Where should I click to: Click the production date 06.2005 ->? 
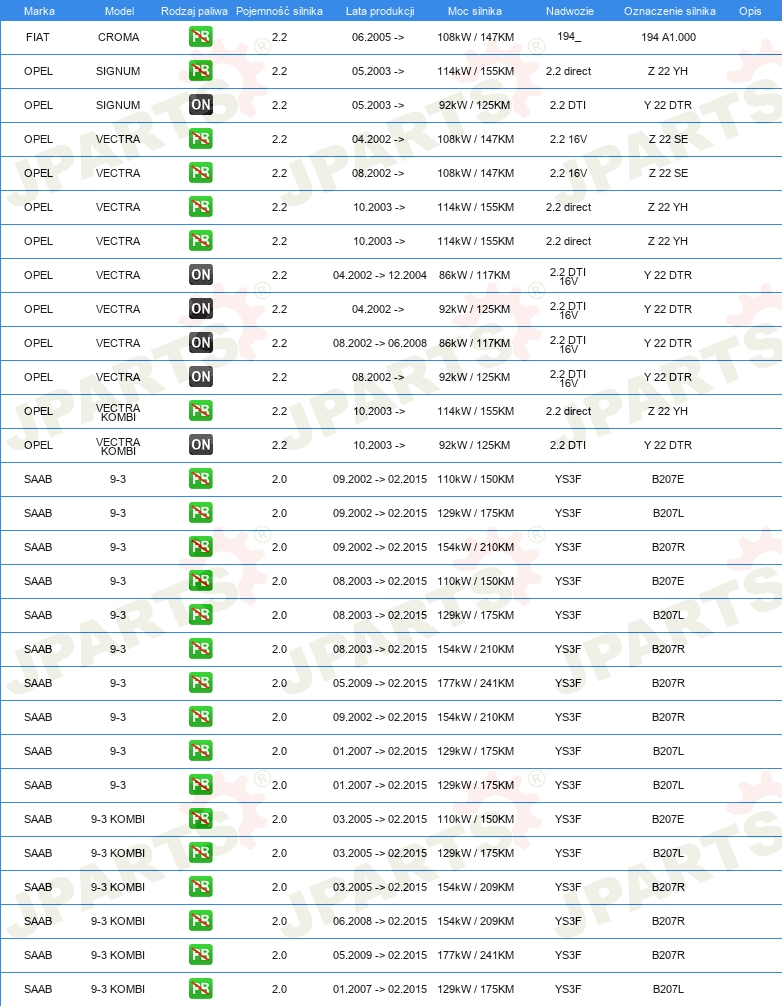[378, 37]
